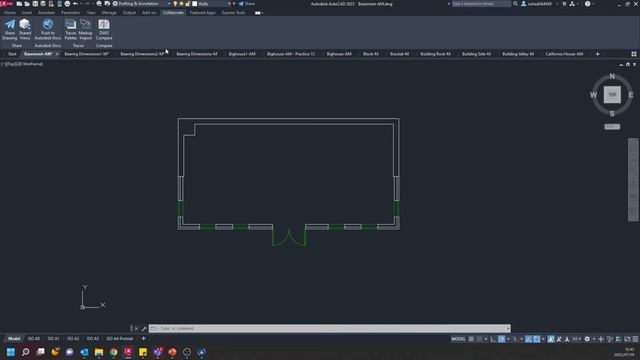Open the AutoCAD application menu button
640x360 pixels.
[x=6, y=4]
